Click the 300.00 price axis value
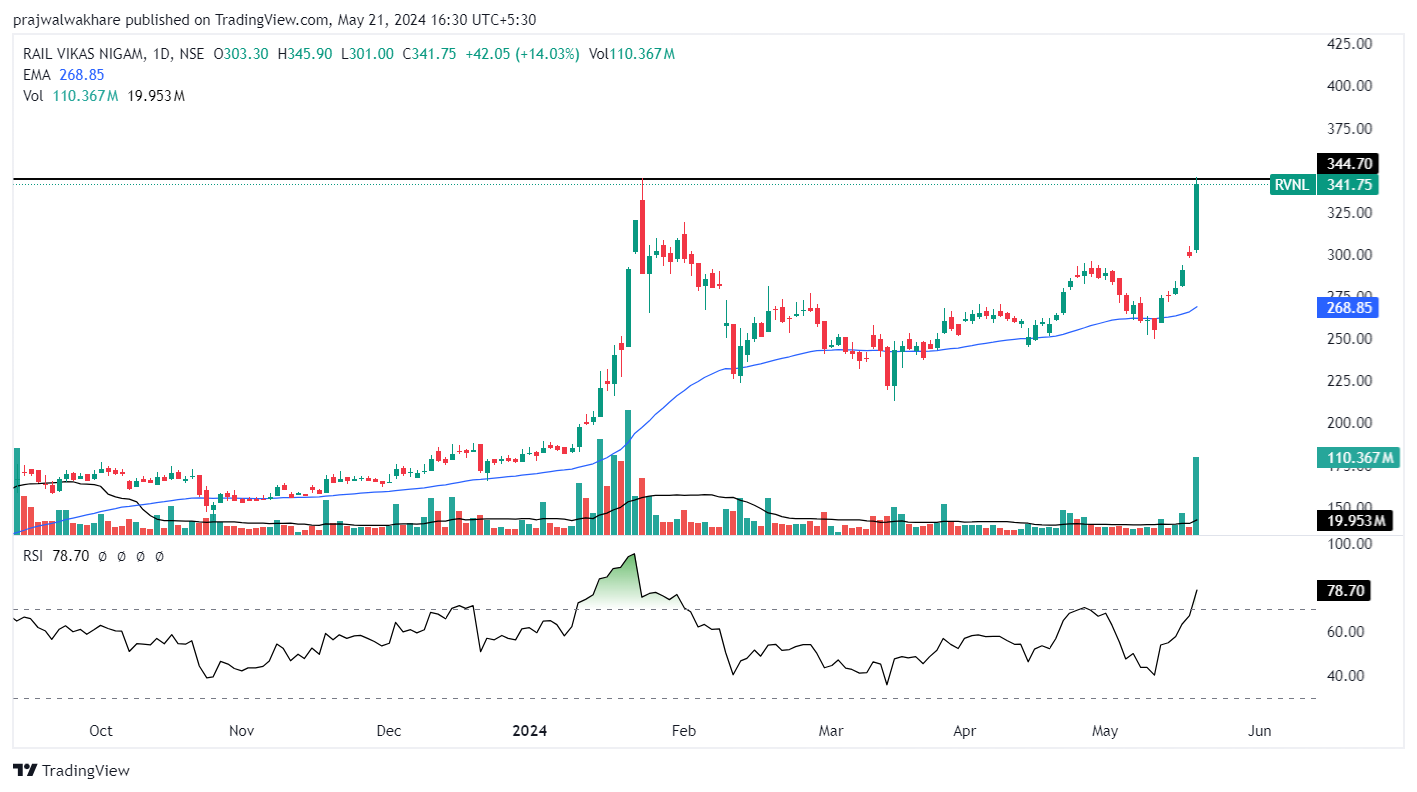Screen dimensions: 1417x792 [x=1349, y=255]
